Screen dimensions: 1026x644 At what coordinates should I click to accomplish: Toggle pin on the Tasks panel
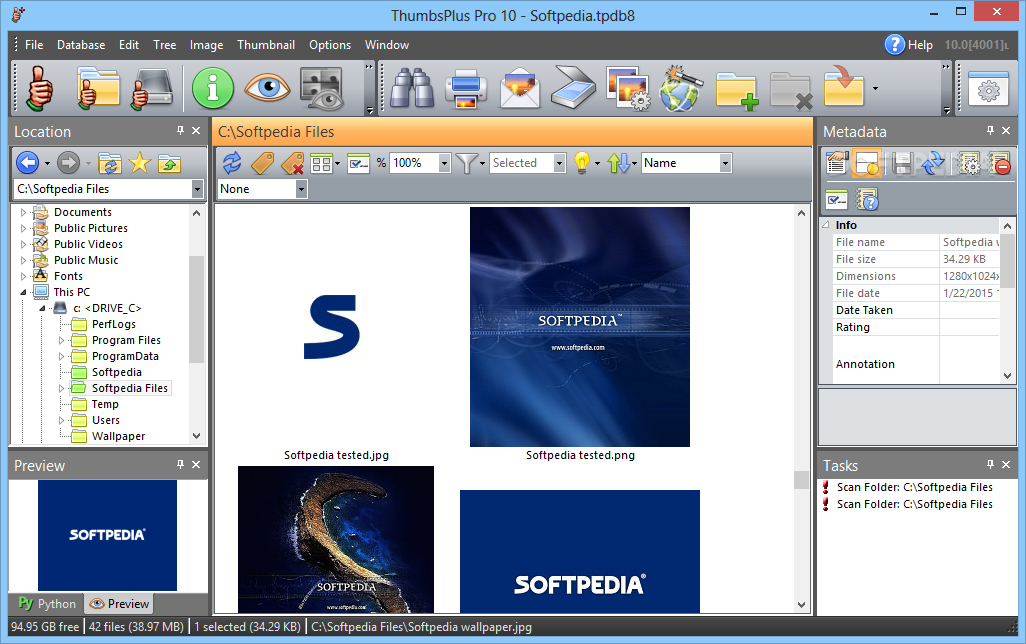pyautogui.click(x=990, y=465)
